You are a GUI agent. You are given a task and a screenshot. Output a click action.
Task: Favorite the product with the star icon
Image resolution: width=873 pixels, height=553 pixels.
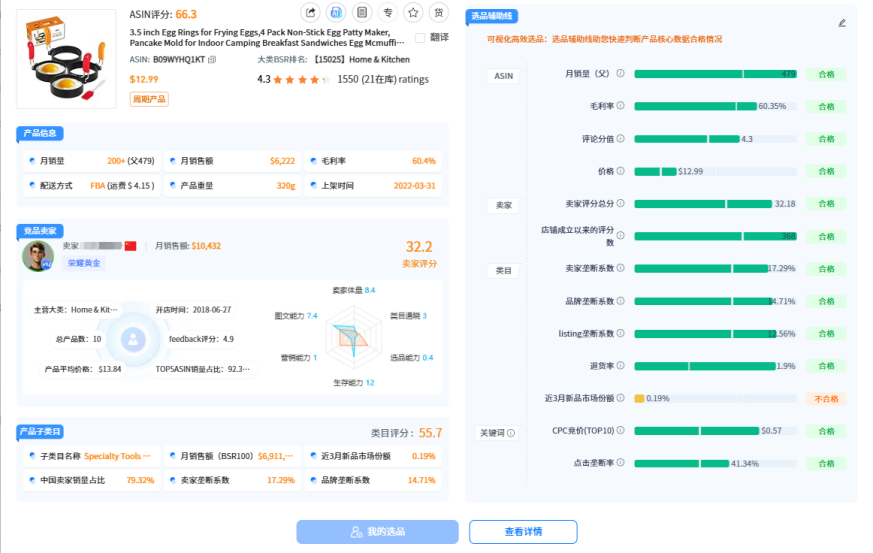tap(413, 13)
